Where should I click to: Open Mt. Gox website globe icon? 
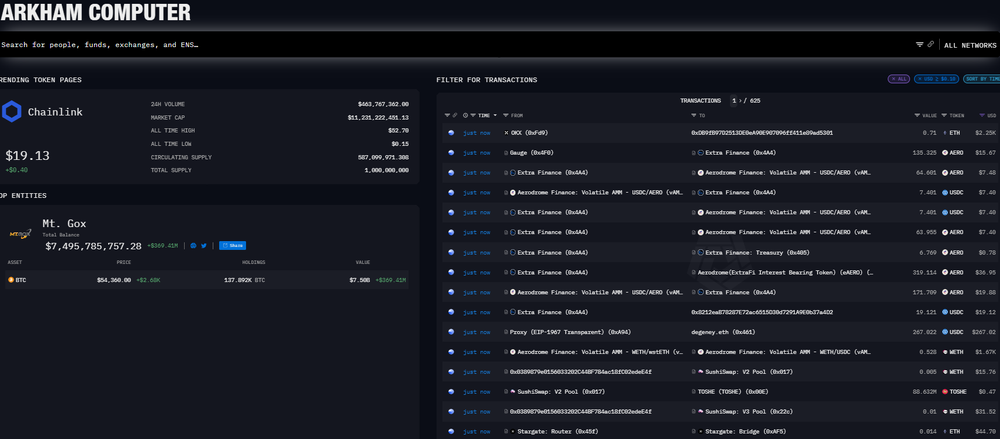(193, 246)
